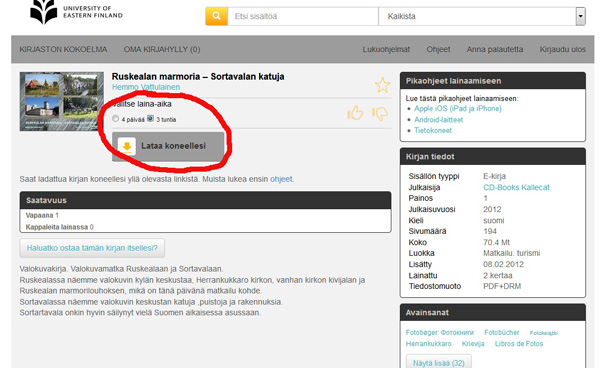
Task: Open KIRJASTON KOKOELMA menu
Action: point(63,49)
